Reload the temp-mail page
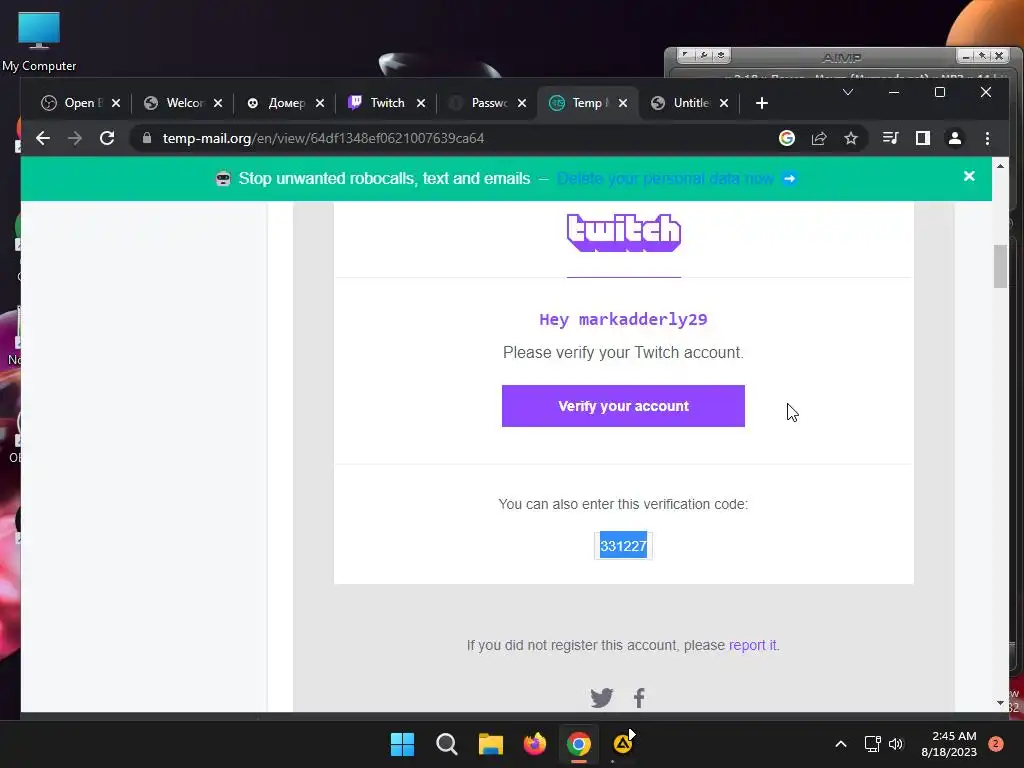This screenshot has width=1024, height=768. (x=107, y=138)
